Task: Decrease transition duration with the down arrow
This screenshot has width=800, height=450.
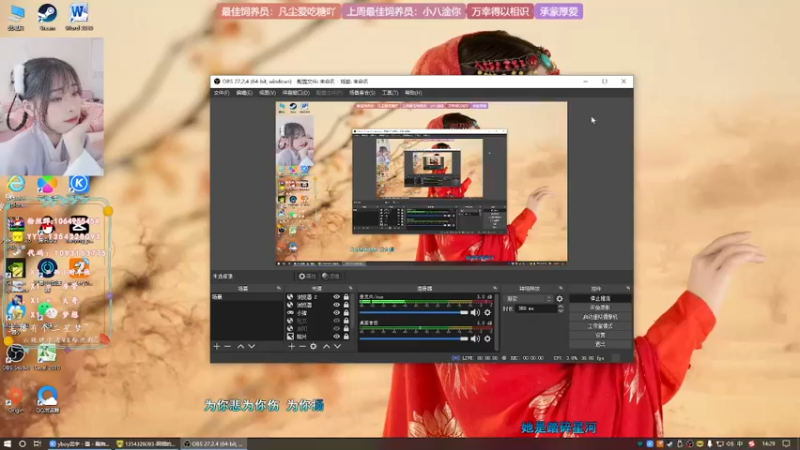Action: pos(560,311)
